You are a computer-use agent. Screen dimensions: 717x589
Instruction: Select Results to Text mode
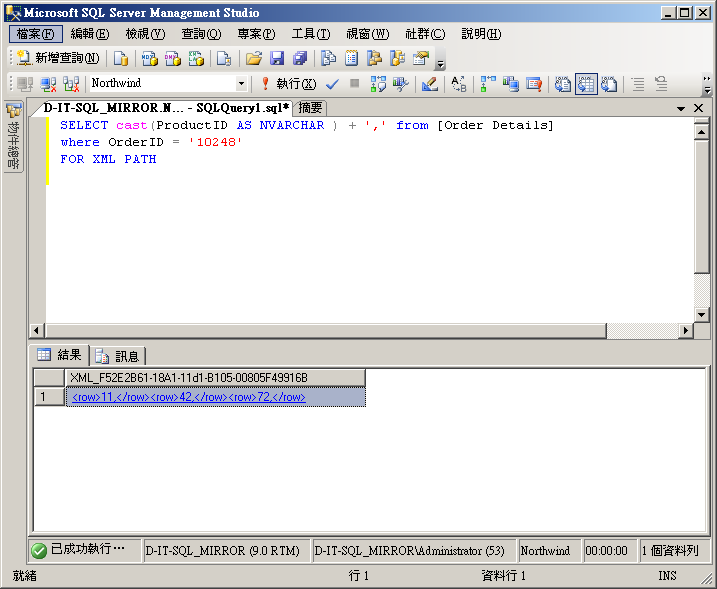pyautogui.click(x=563, y=84)
